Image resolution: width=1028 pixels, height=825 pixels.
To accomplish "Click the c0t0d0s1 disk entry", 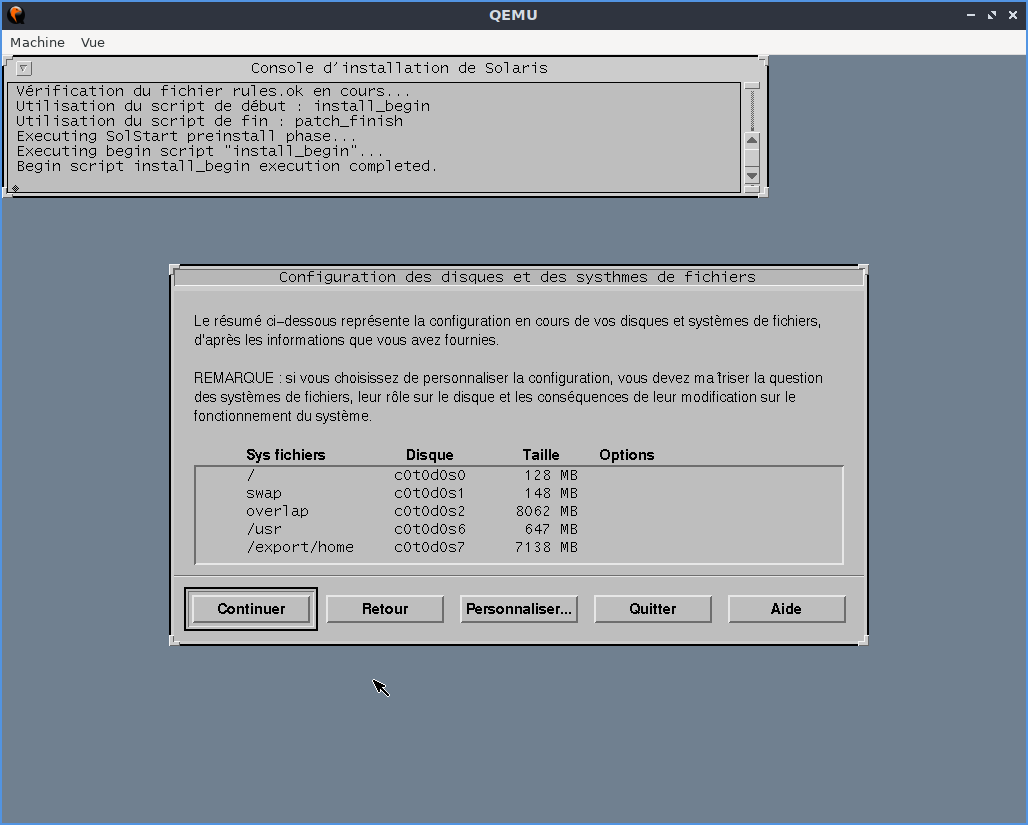I will 429,493.
